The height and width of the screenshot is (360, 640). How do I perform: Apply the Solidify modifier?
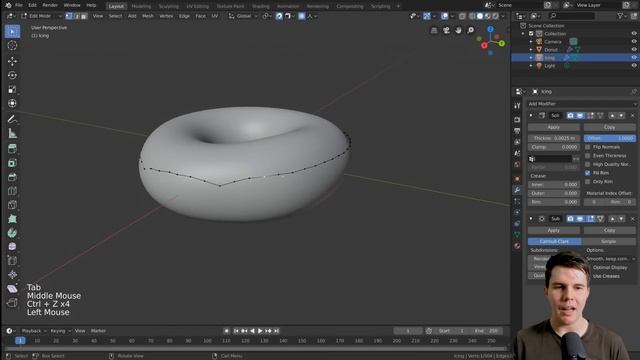click(x=553, y=127)
